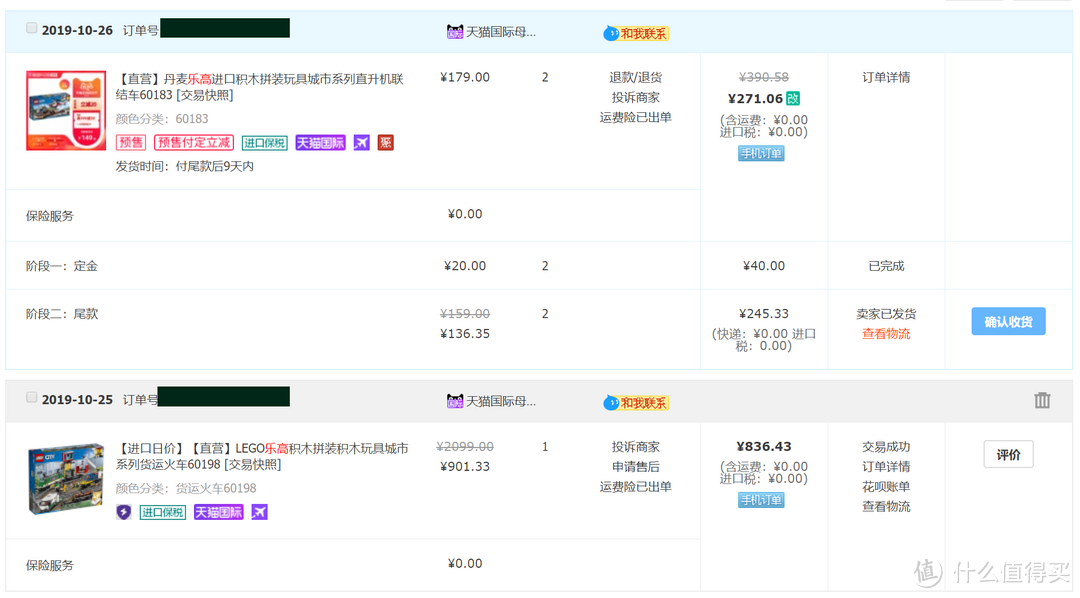The height and width of the screenshot is (598, 1080).
Task: Click the green 改 price-modified icon beside ¥271.06
Action: (x=793, y=99)
